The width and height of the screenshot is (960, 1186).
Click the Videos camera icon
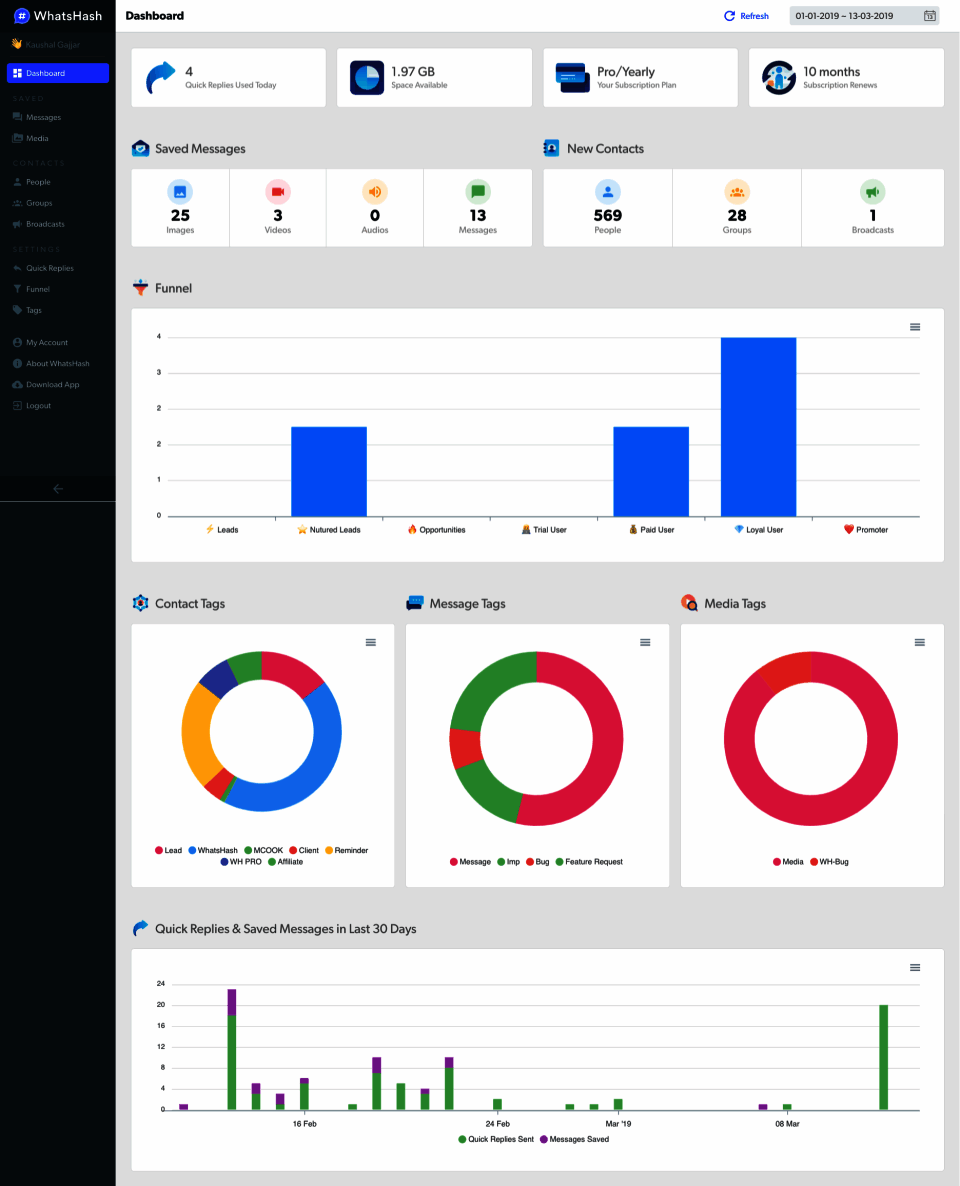coord(278,192)
